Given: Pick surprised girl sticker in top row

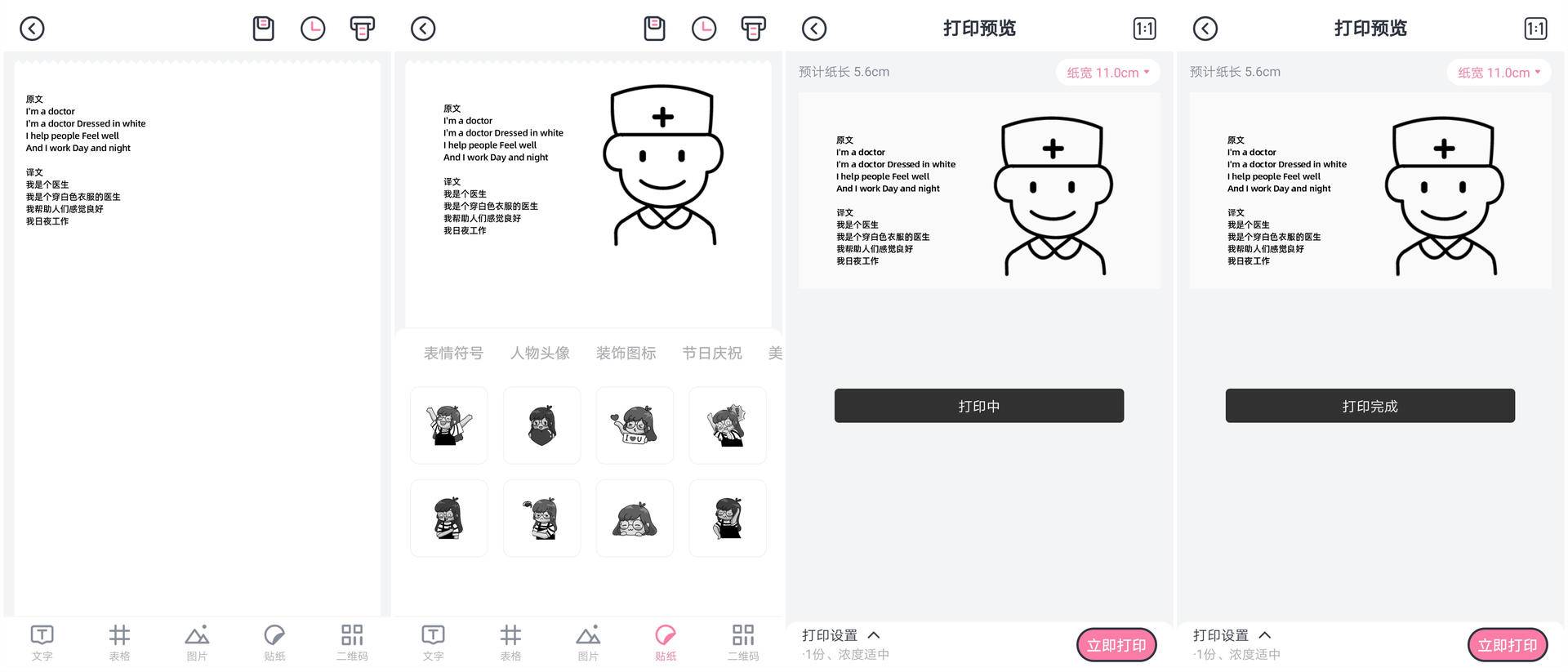Looking at the screenshot, I should click(728, 425).
